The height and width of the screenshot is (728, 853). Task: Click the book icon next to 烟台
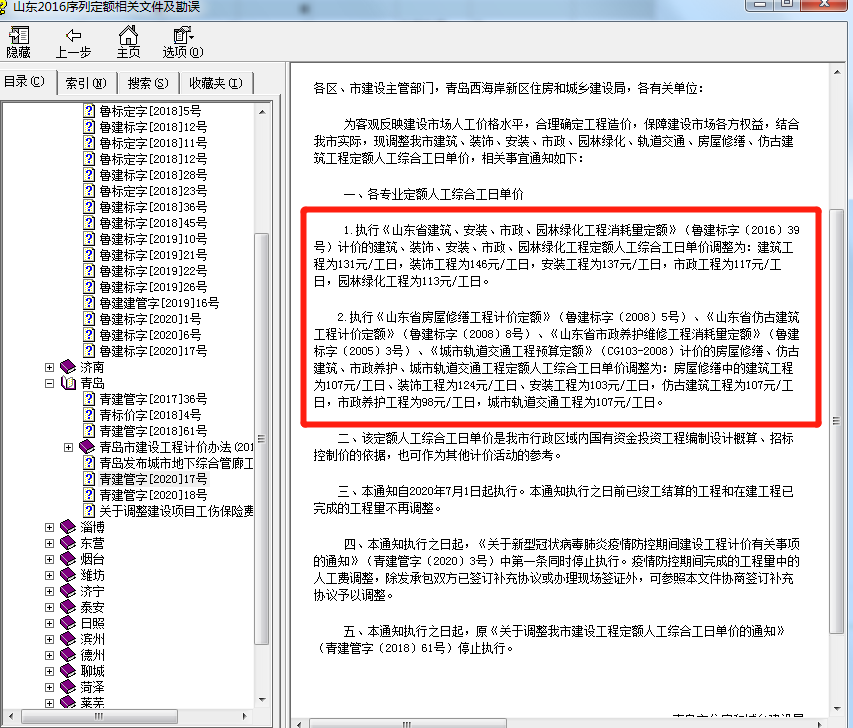point(68,559)
